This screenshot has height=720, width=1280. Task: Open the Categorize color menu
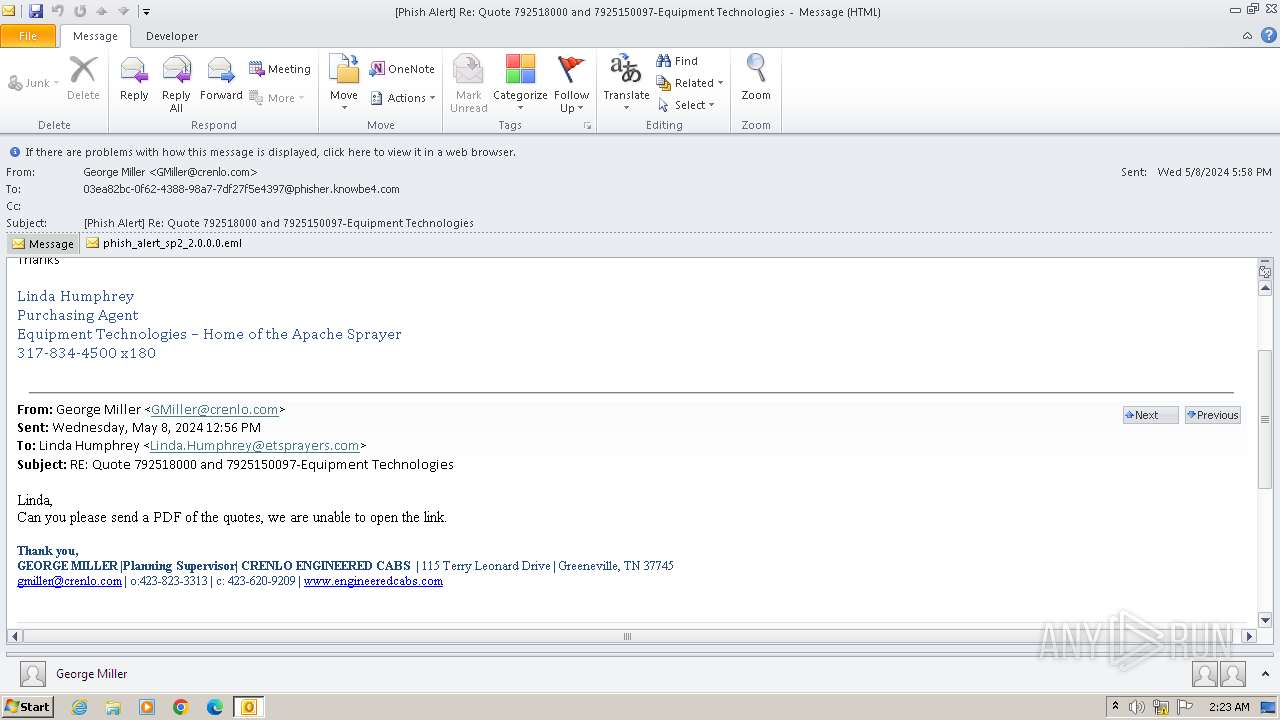click(x=520, y=84)
